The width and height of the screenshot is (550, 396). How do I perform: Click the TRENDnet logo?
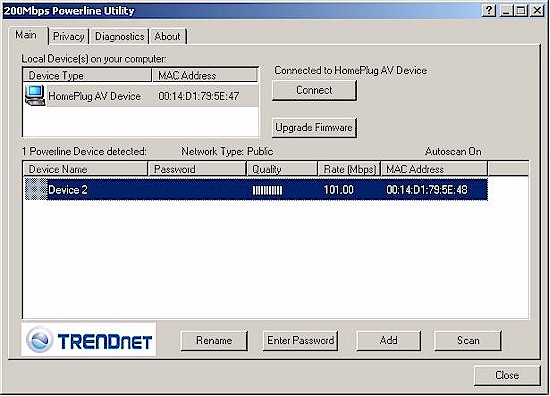coord(89,340)
